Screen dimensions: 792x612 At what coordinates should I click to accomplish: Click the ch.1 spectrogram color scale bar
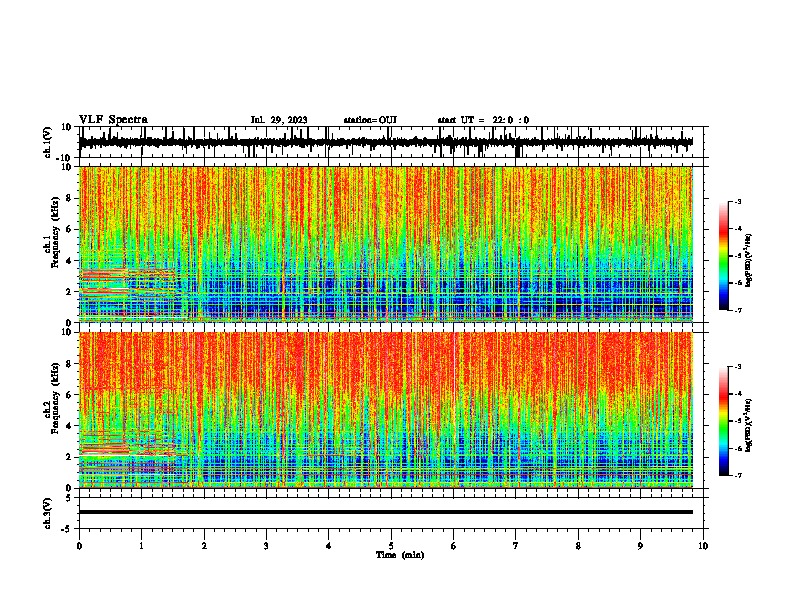coord(723,256)
